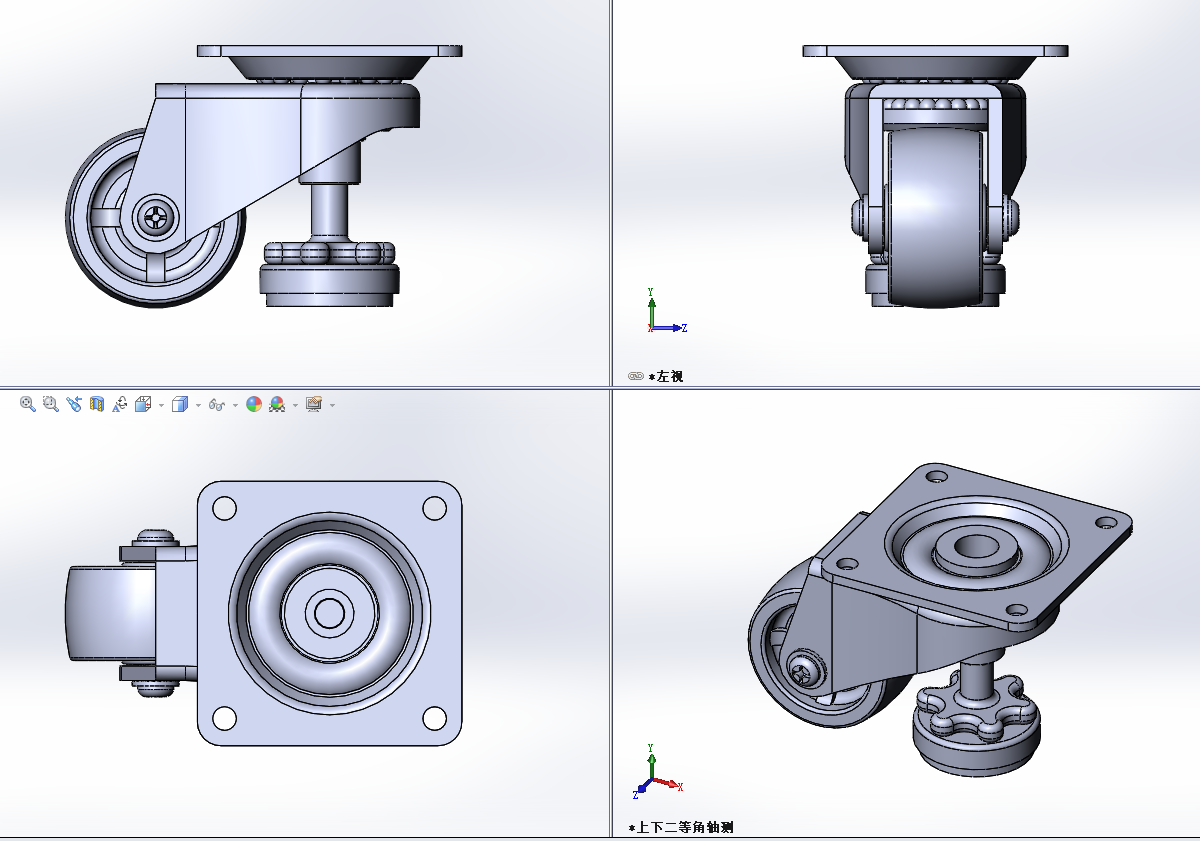Click the Previous View icon
This screenshot has width=1200, height=841.
point(74,404)
